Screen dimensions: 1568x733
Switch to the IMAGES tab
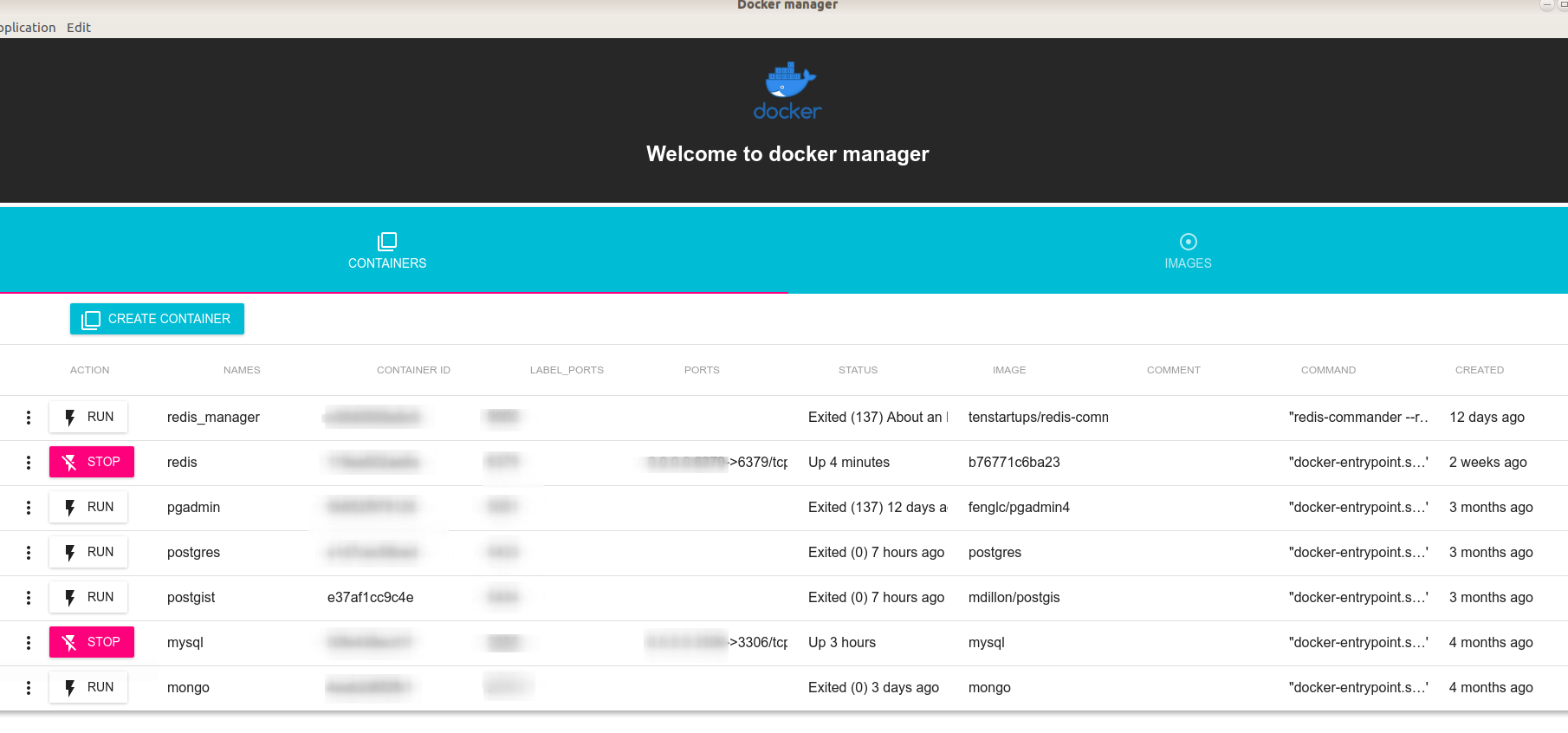pyautogui.click(x=1189, y=250)
